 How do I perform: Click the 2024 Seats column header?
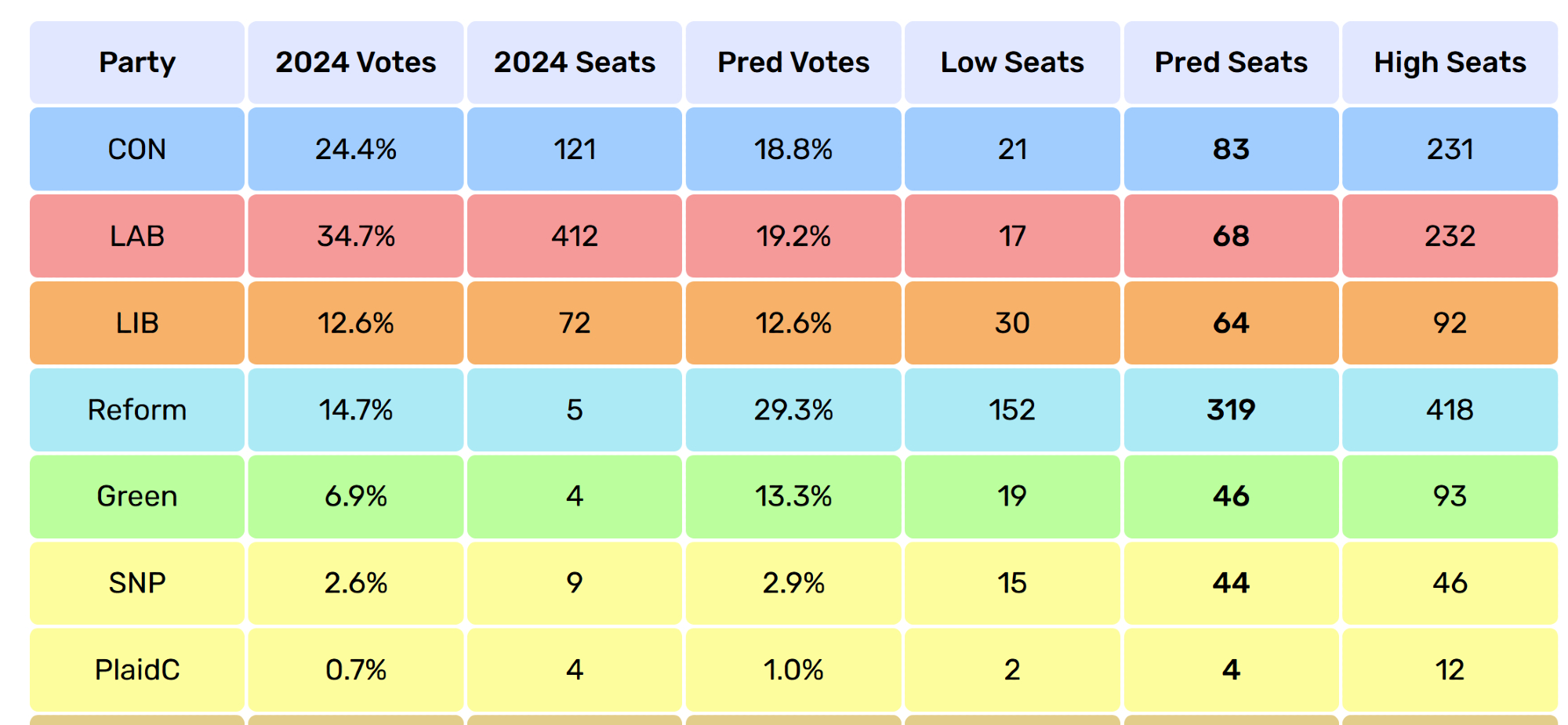click(574, 63)
